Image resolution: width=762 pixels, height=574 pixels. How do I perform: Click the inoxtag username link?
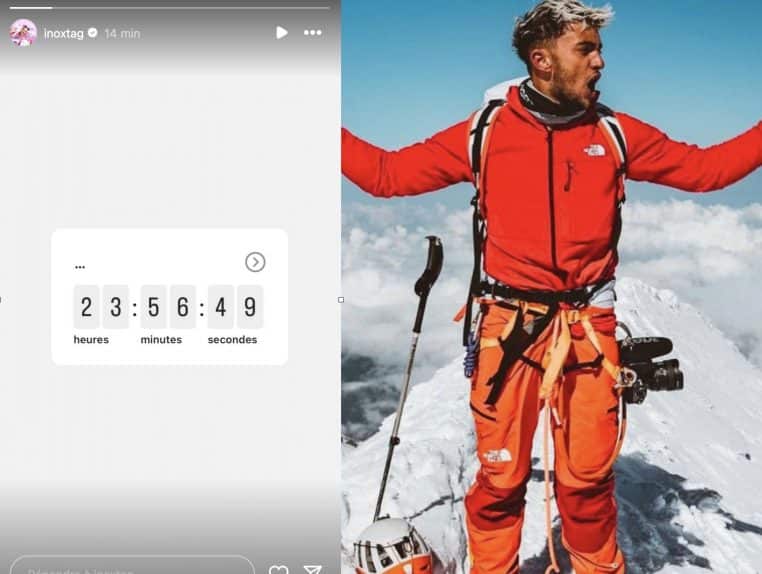pyautogui.click(x=63, y=33)
